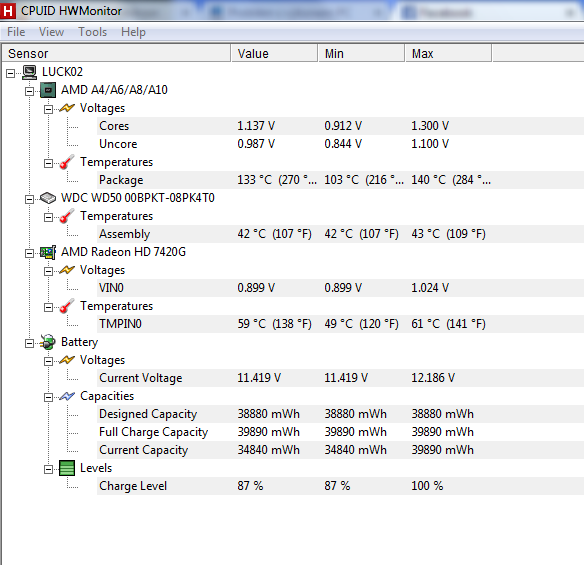Screen dimensions: 584x565
Task: Click the LUCK02 computer icon
Action: tap(29, 72)
